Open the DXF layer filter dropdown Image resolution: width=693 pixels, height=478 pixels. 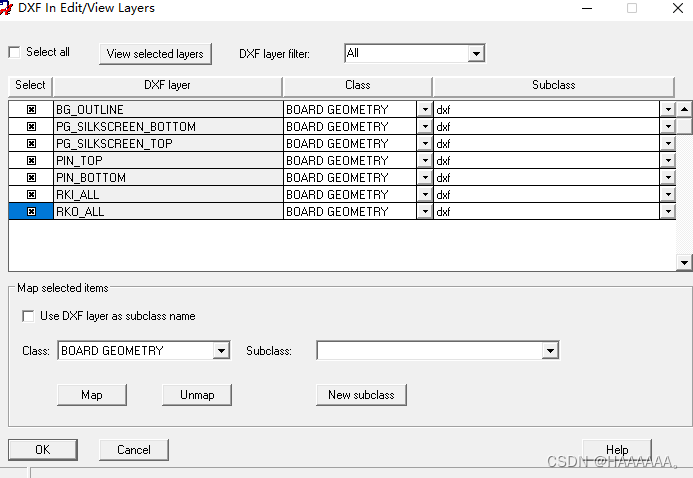point(476,53)
